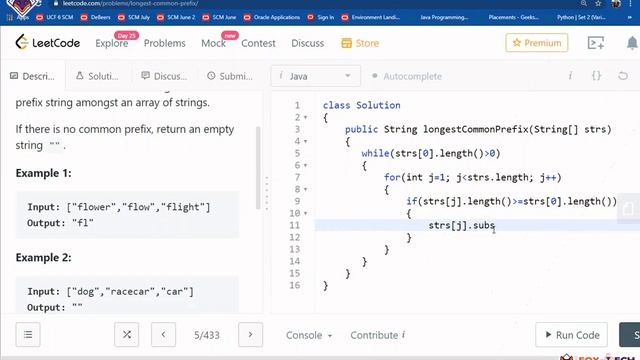Switch to the Submissions tab
This screenshot has height=360, width=640.
[x=230, y=76]
